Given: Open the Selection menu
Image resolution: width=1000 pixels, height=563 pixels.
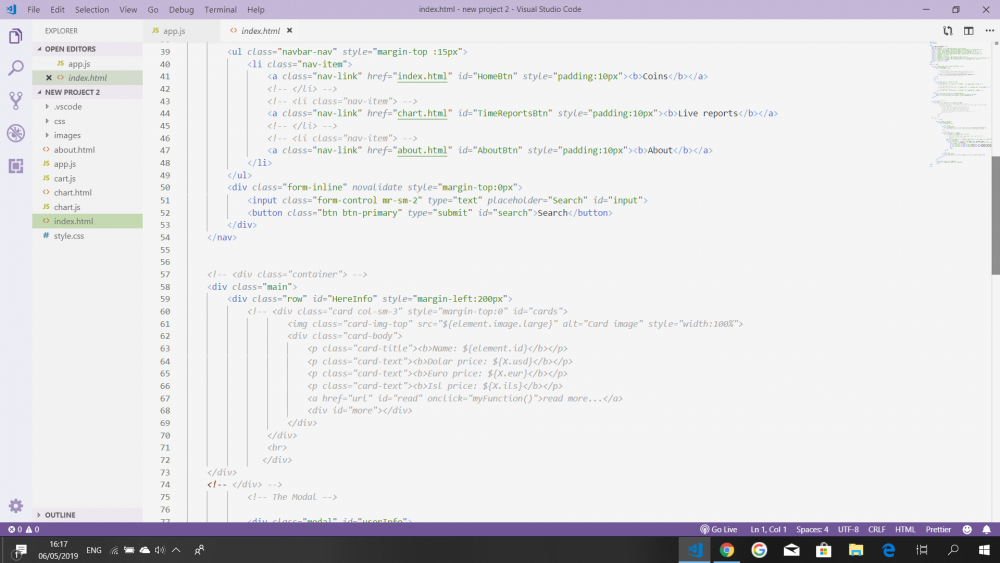Looking at the screenshot, I should tap(92, 10).
